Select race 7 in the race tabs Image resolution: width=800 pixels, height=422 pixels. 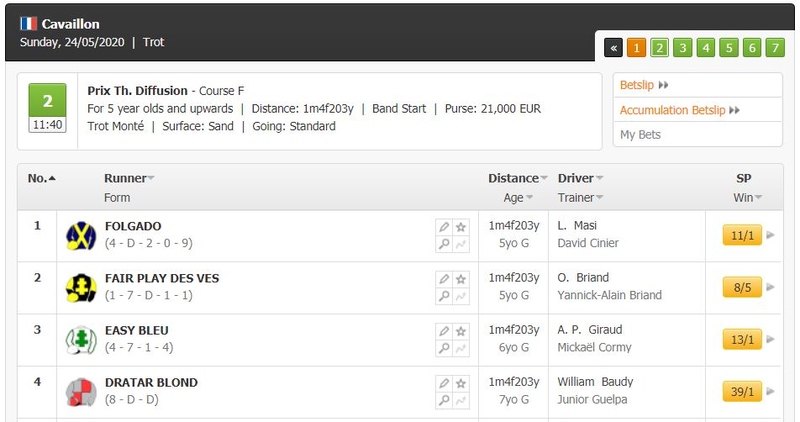tap(775, 48)
